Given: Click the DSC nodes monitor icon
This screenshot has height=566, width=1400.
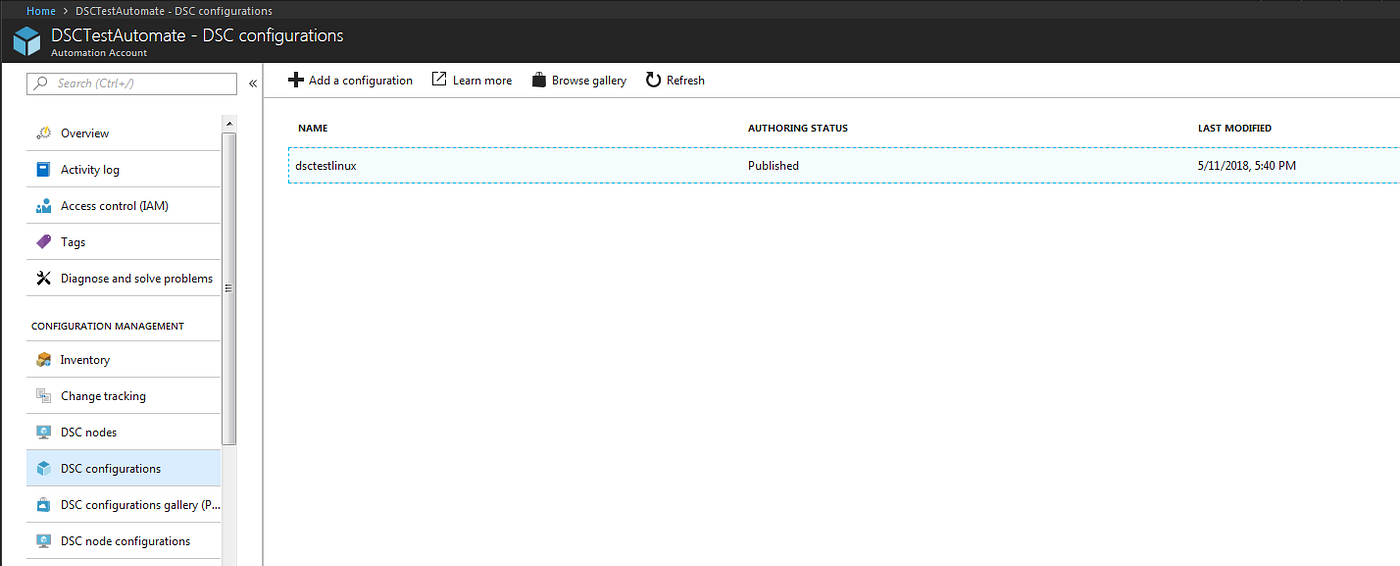Looking at the screenshot, I should point(43,432).
